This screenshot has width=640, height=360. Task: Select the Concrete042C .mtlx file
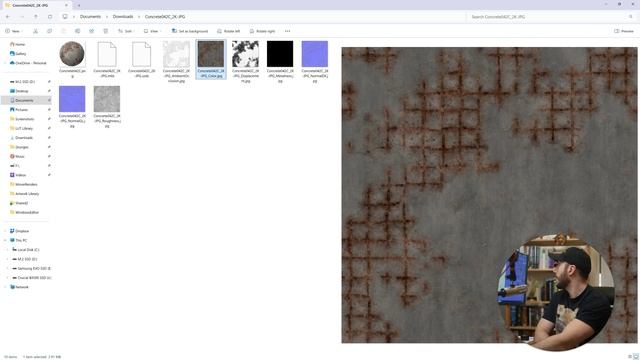click(107, 59)
